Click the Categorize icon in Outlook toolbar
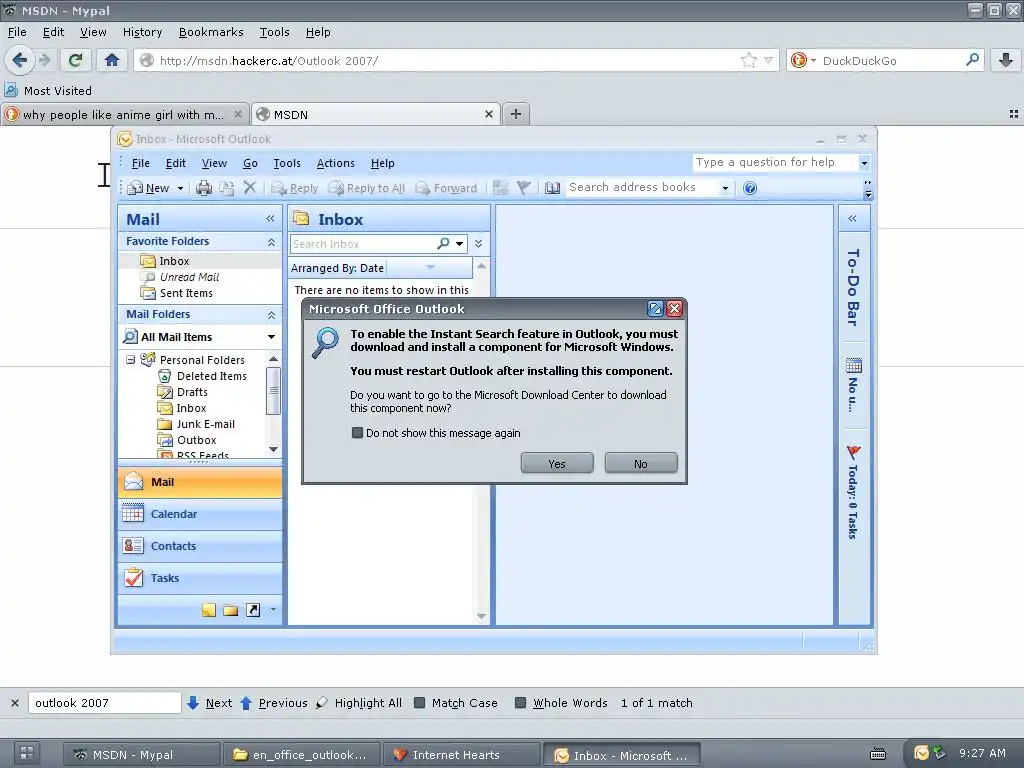Image resolution: width=1024 pixels, height=768 pixels. pyautogui.click(x=500, y=188)
